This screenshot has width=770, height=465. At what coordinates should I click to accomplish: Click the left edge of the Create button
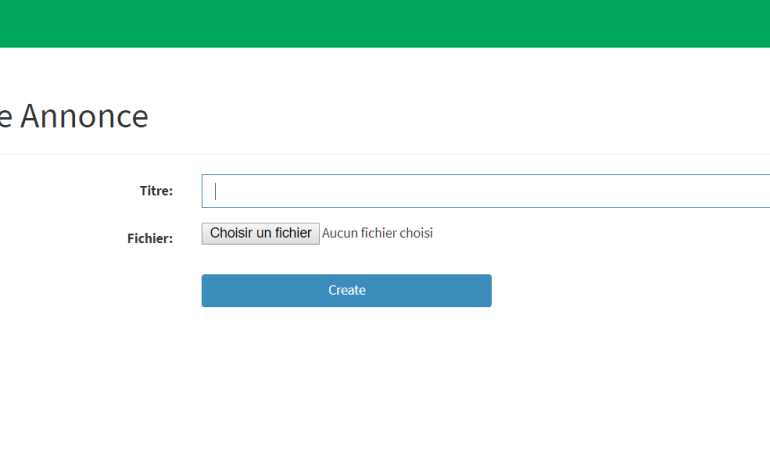pos(210,290)
